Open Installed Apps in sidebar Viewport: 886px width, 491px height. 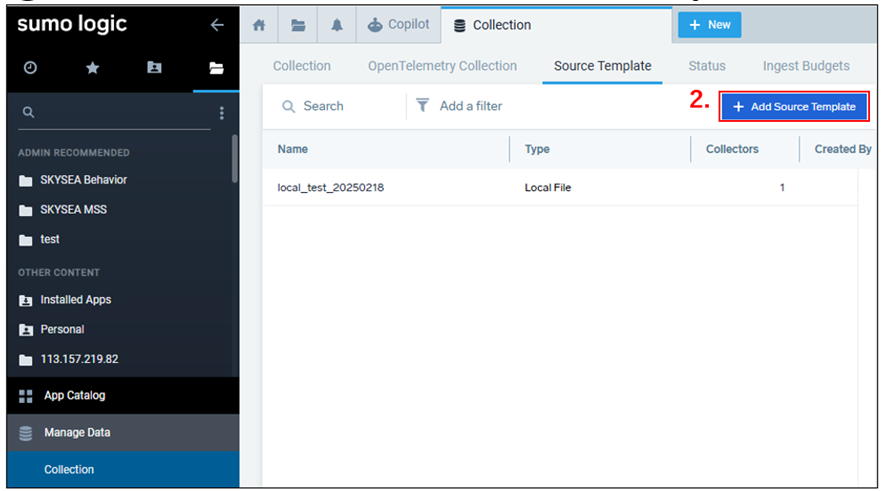point(76,300)
